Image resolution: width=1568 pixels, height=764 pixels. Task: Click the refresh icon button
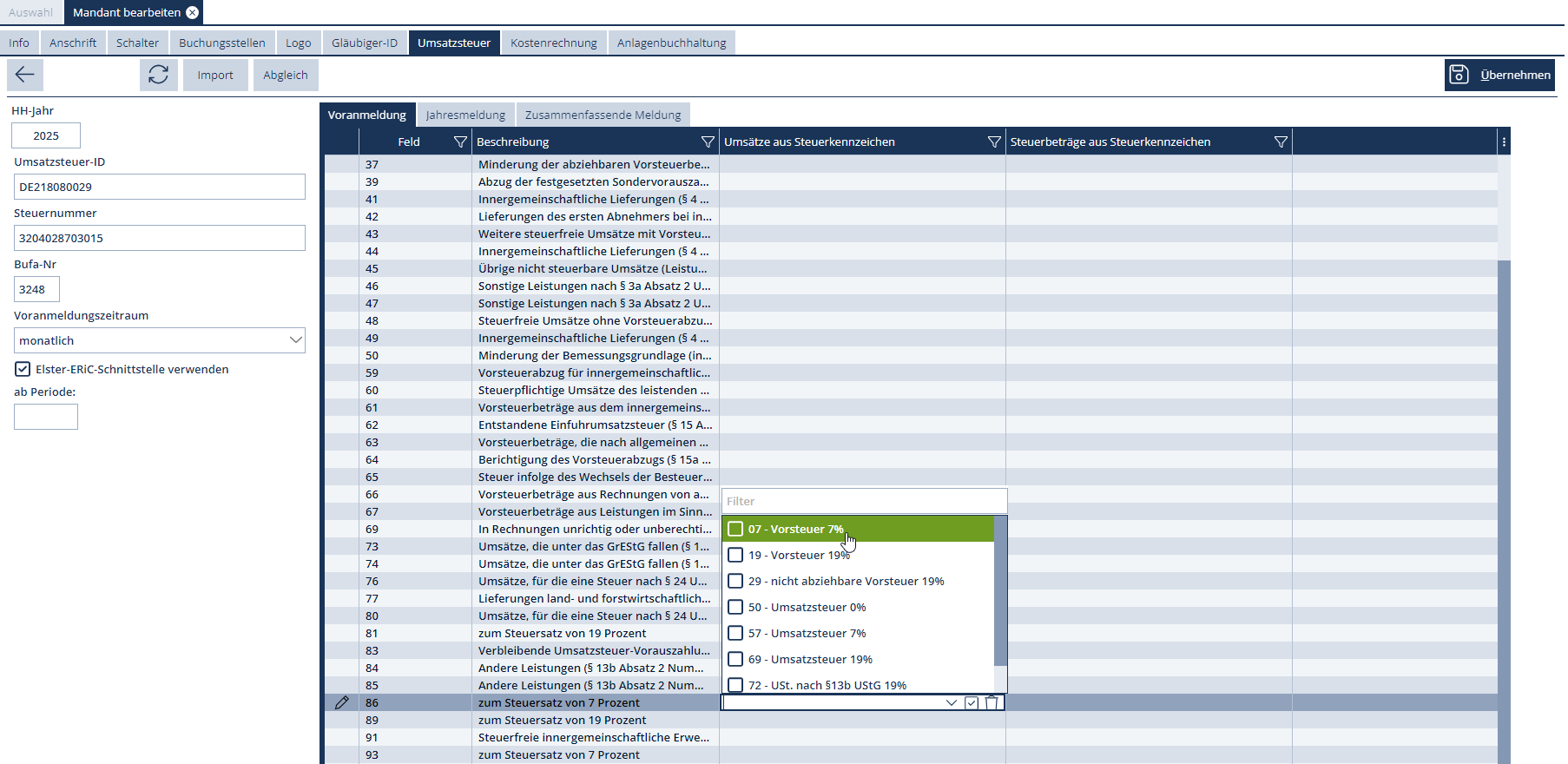pos(158,75)
